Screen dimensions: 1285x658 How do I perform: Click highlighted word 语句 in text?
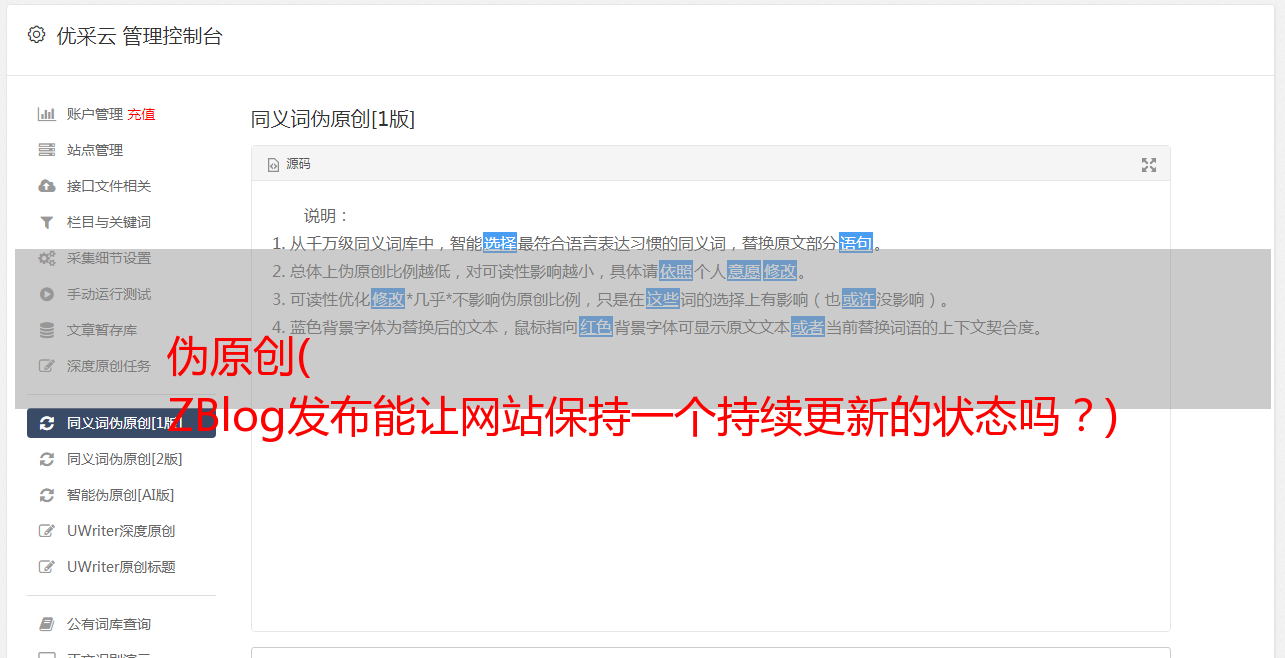pos(856,243)
